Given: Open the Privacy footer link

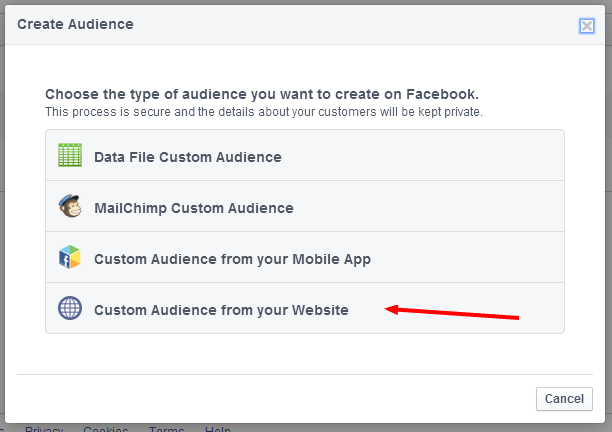Looking at the screenshot, I should tap(44, 429).
